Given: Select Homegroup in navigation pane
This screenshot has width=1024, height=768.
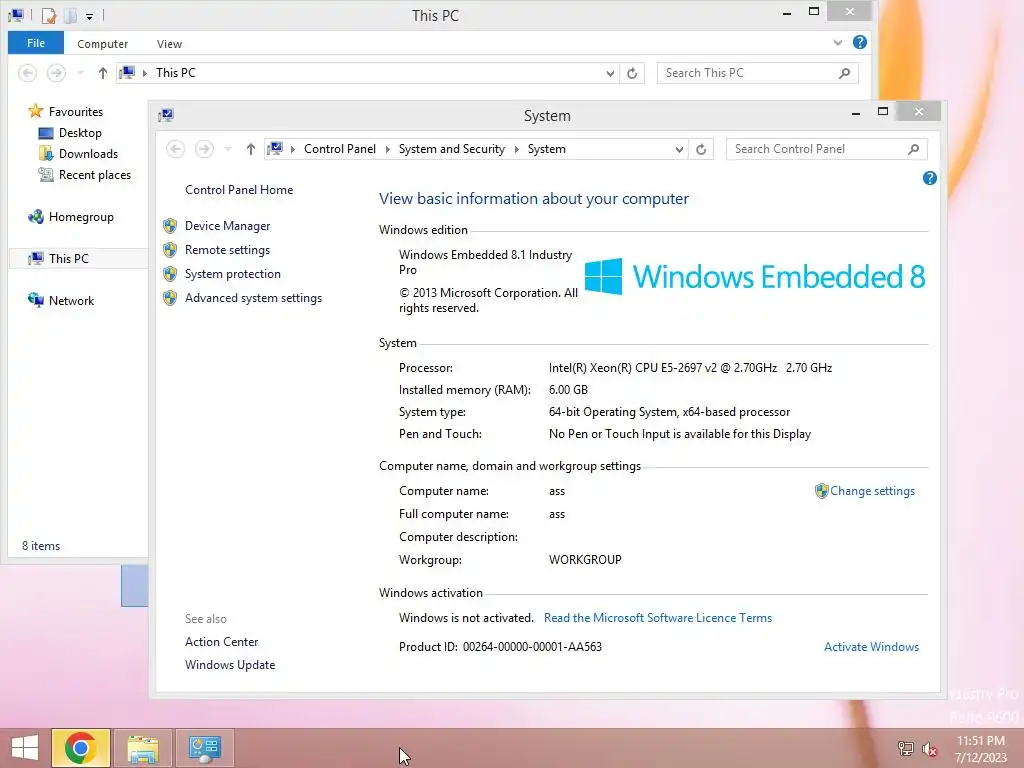Looking at the screenshot, I should pos(81,217).
